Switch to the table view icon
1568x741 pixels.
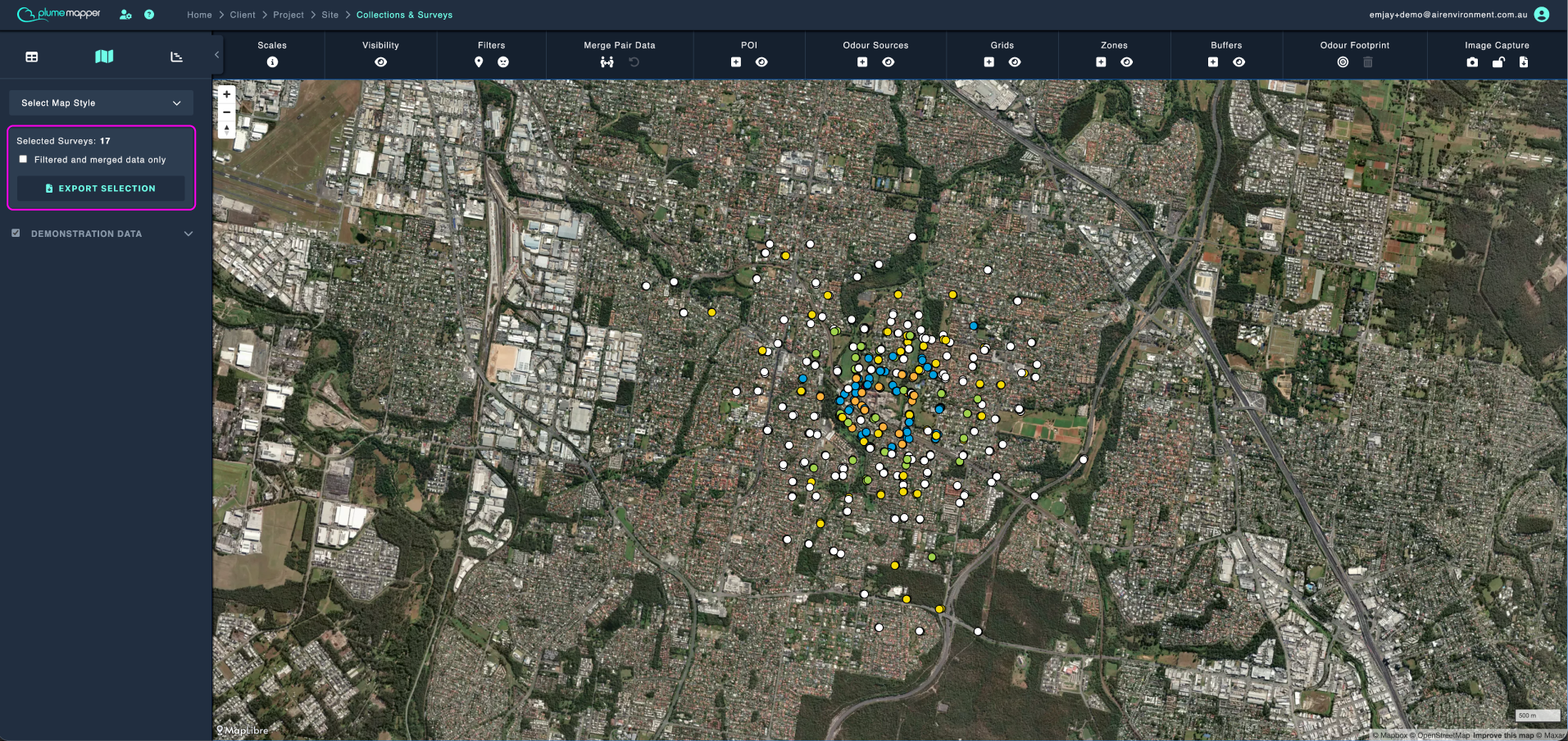pyautogui.click(x=32, y=57)
